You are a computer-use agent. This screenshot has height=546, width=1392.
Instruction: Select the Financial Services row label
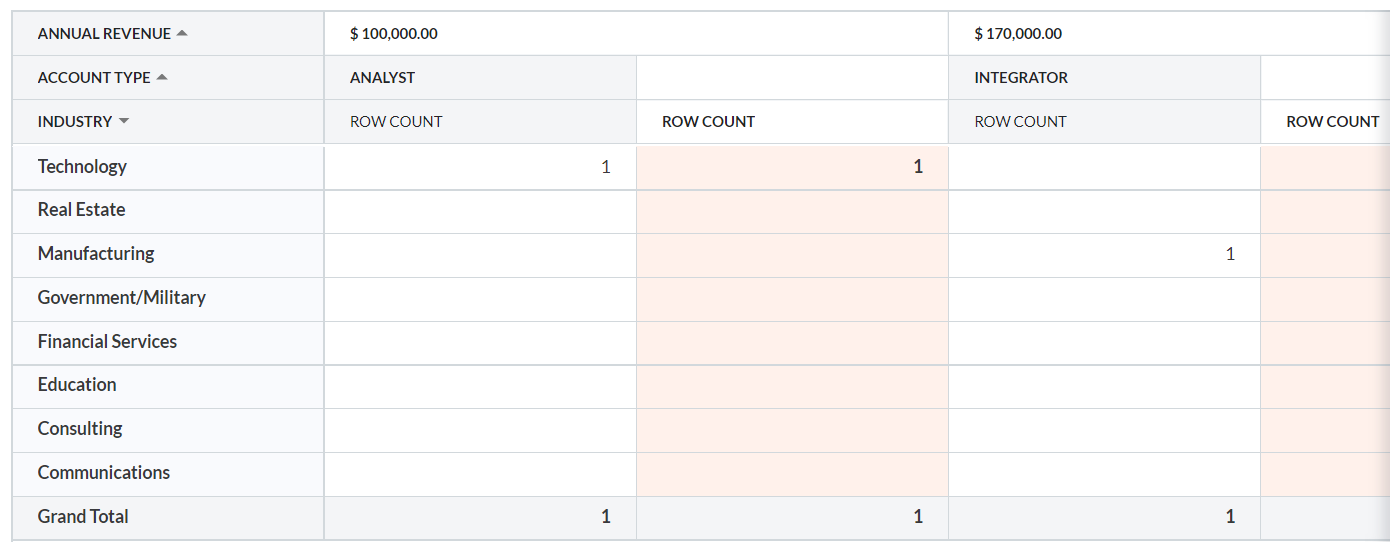pyautogui.click(x=107, y=342)
